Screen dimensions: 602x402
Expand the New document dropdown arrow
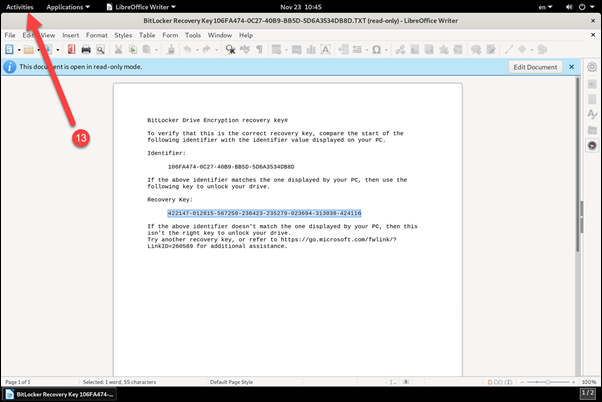tap(19, 50)
